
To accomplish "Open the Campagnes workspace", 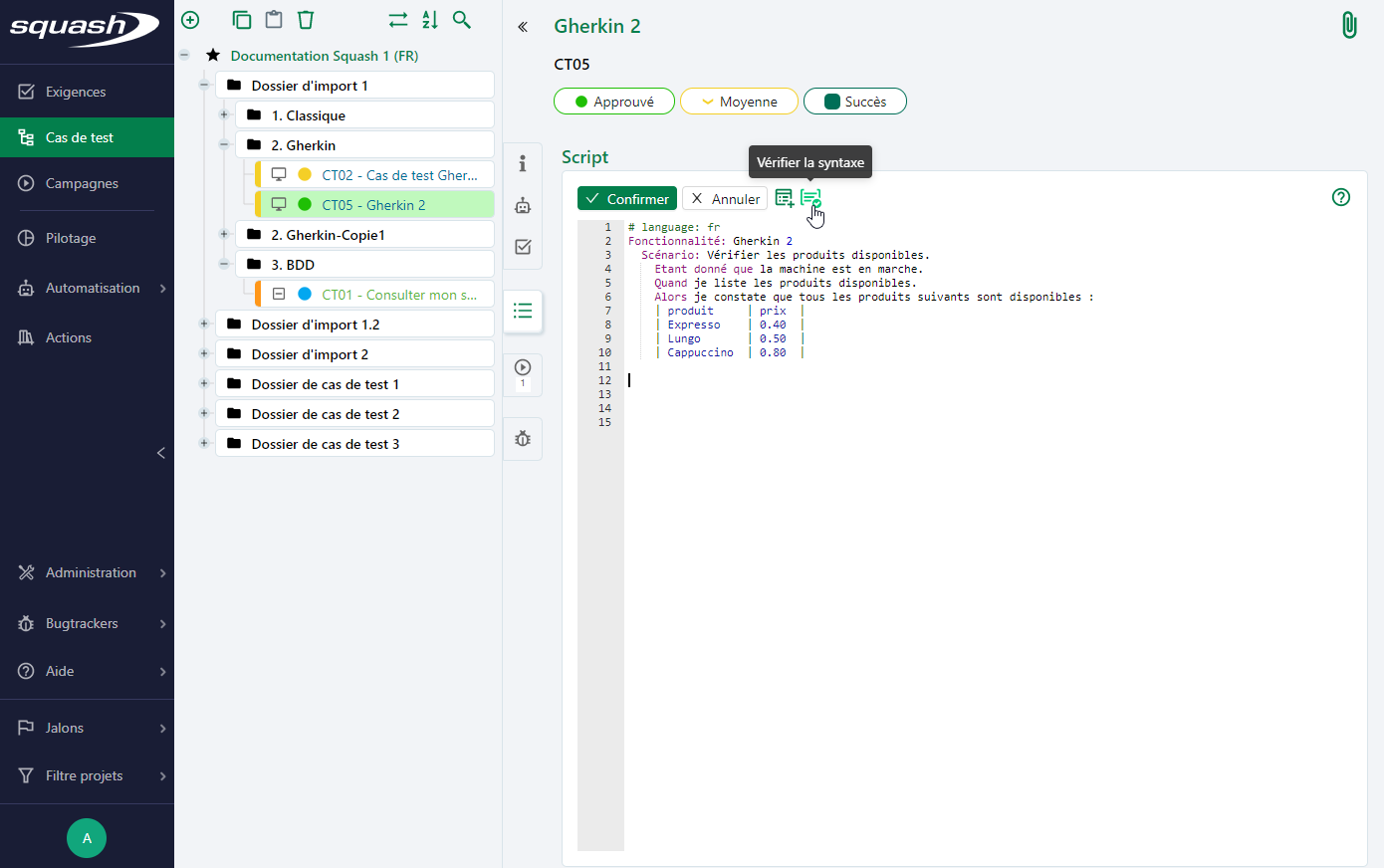I will click(x=82, y=183).
